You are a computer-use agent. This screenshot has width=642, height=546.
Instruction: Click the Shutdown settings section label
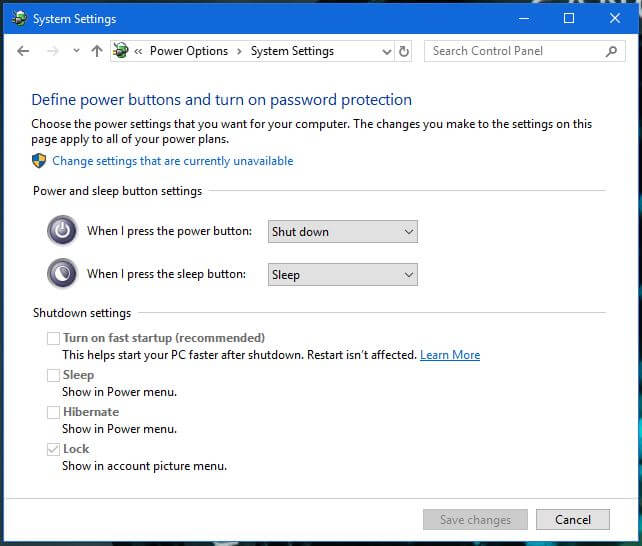(x=82, y=313)
